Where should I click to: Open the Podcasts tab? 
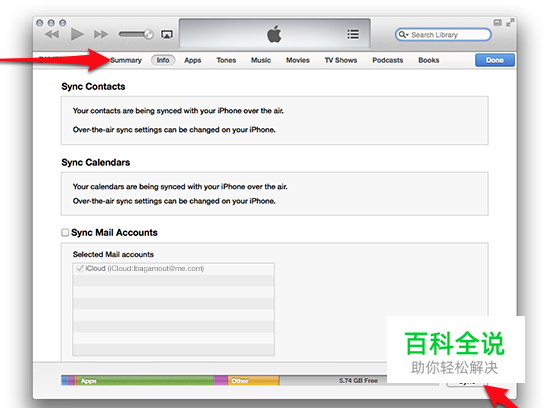click(388, 60)
